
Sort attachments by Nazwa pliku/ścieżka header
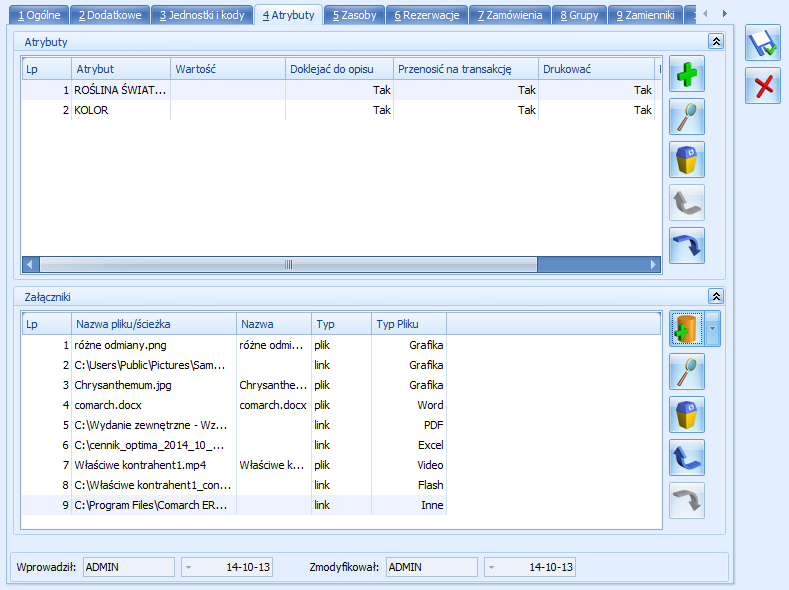154,324
